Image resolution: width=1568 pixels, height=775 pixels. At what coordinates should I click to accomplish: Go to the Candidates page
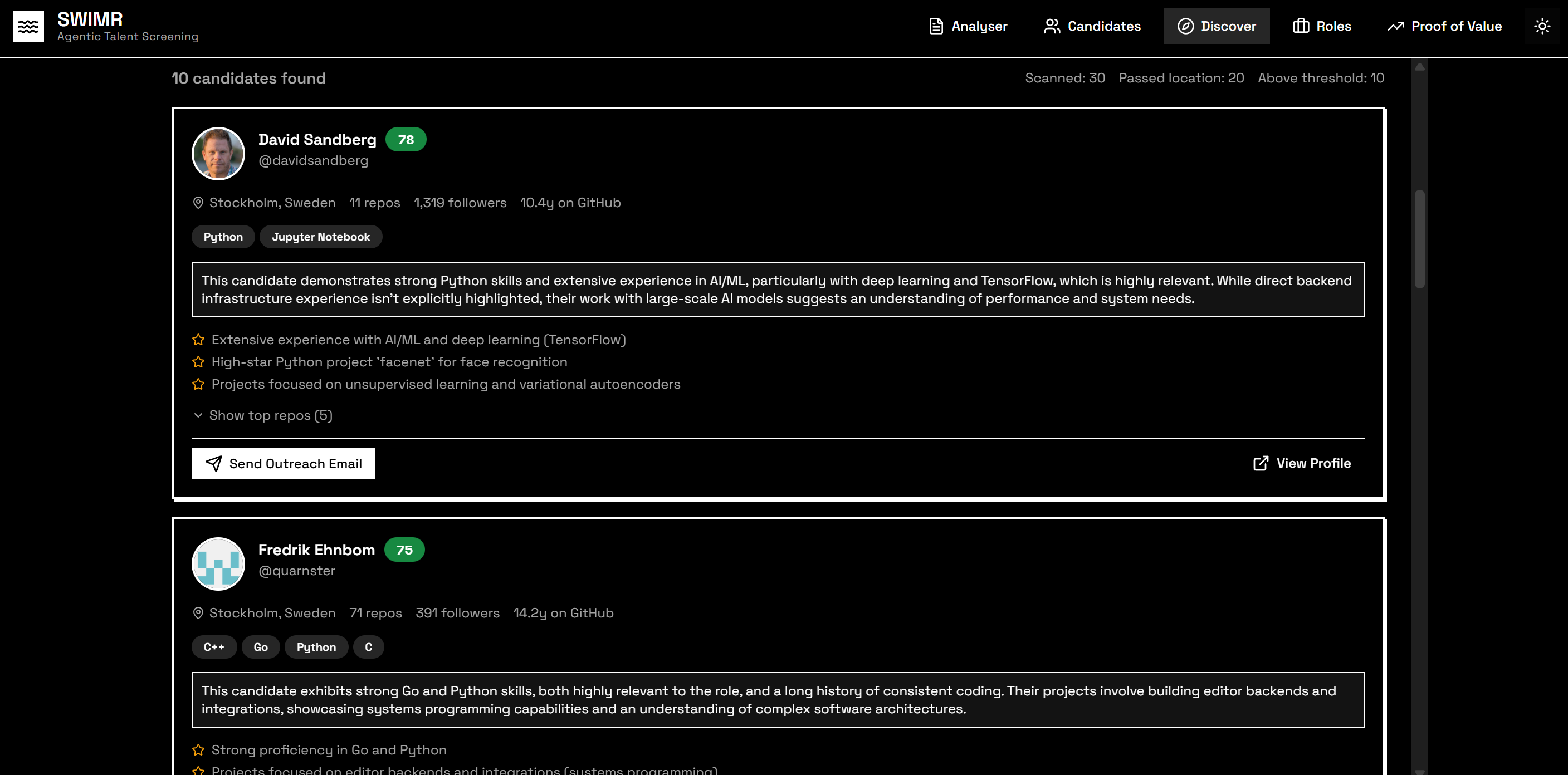click(1092, 26)
